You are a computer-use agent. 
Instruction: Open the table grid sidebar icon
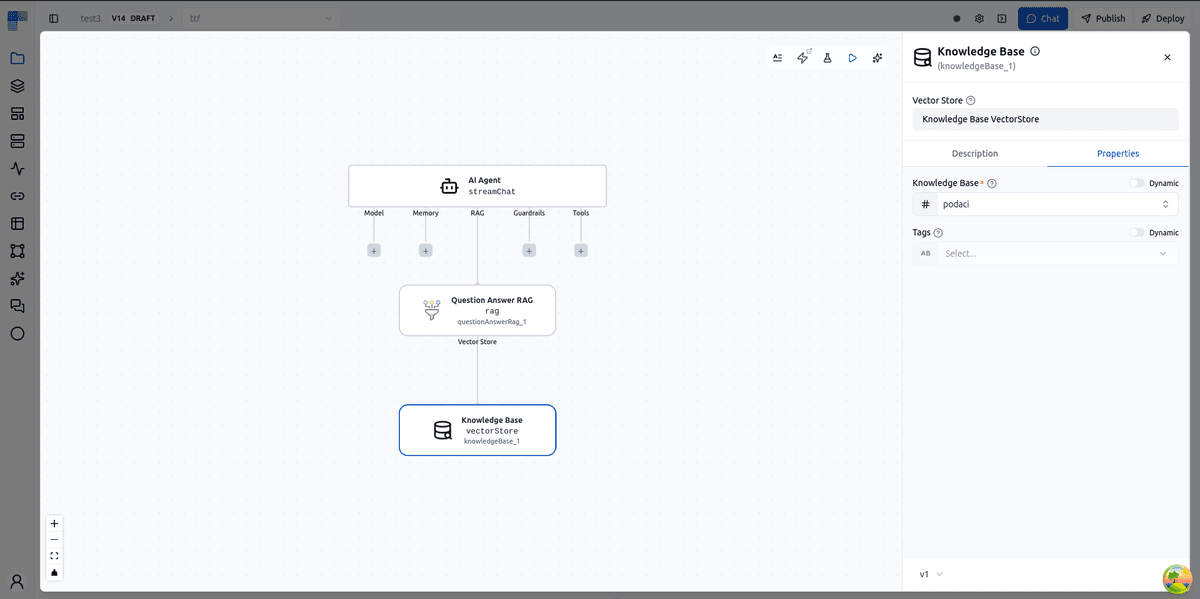click(x=17, y=224)
